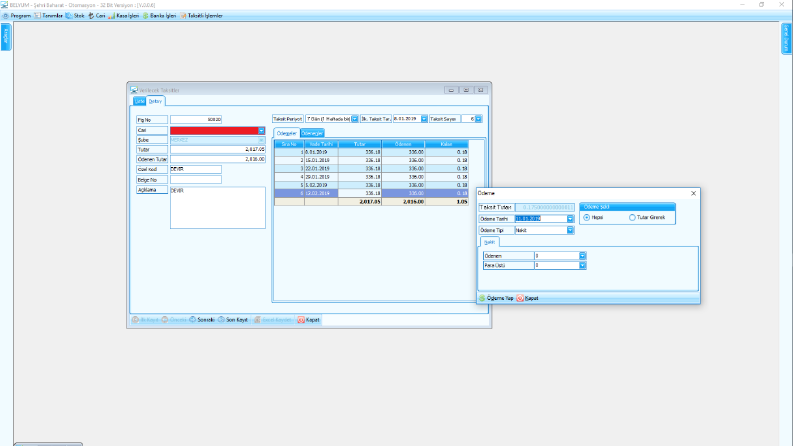Open the Şube dropdown
The image size is (793, 446).
coord(261,140)
